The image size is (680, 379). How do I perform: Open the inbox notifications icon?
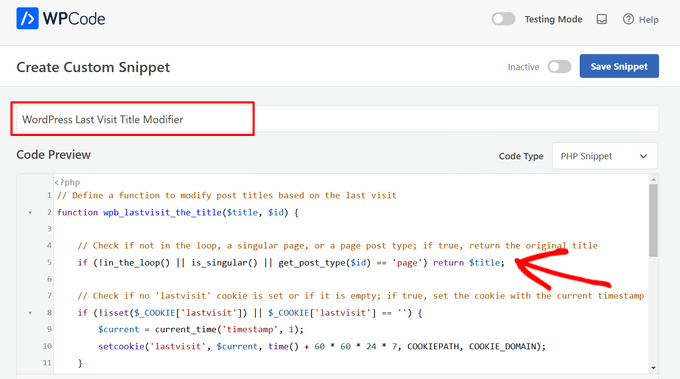602,19
